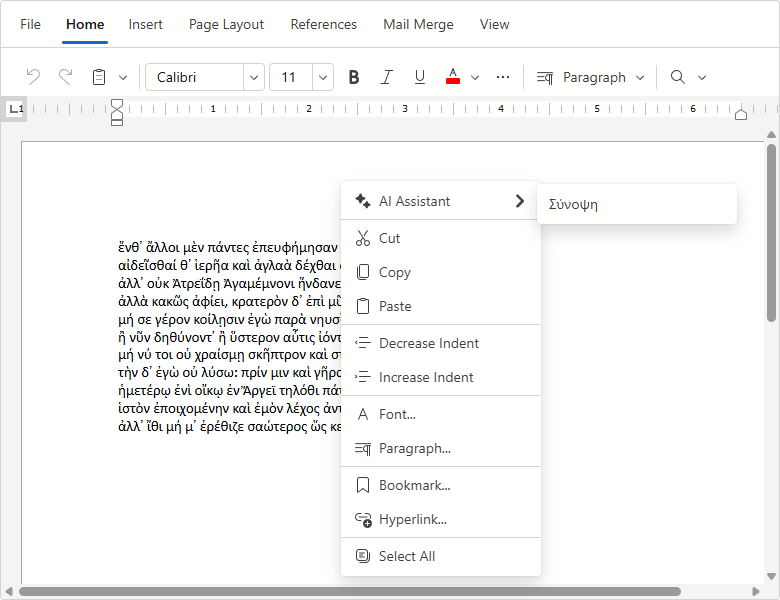The width and height of the screenshot is (780, 600).
Task: Click Select All in context menu
Action: pyautogui.click(x=441, y=556)
